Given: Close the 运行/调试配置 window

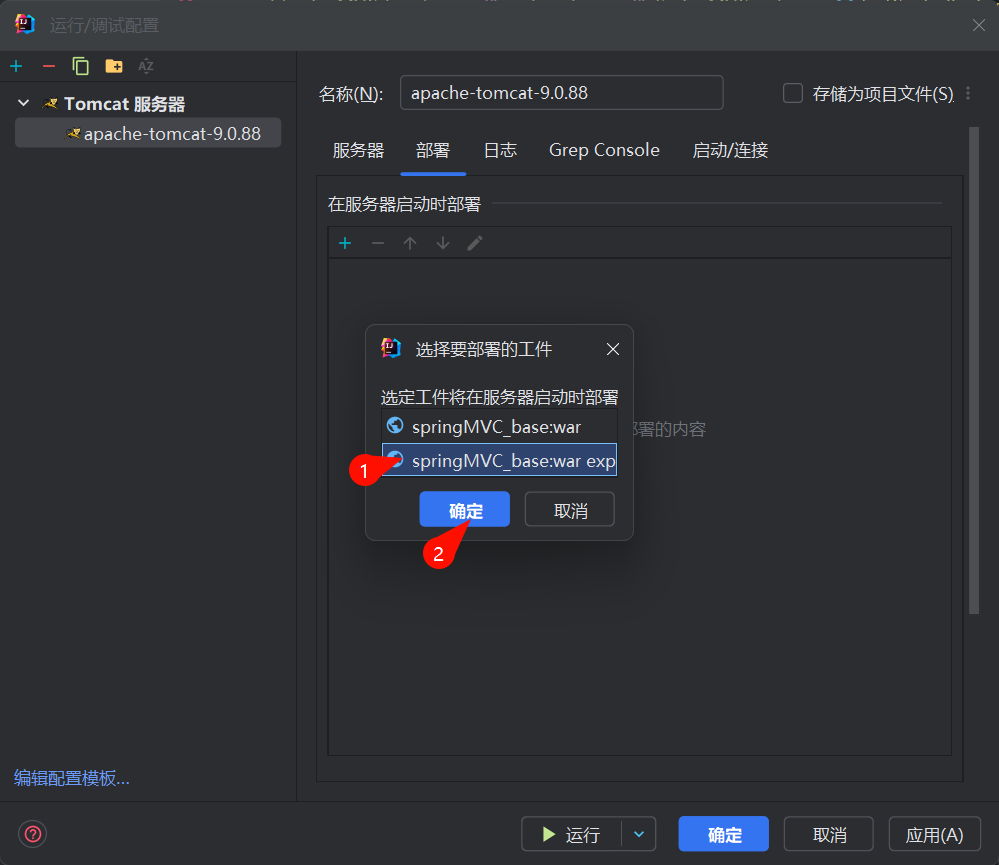Looking at the screenshot, I should pos(979,25).
